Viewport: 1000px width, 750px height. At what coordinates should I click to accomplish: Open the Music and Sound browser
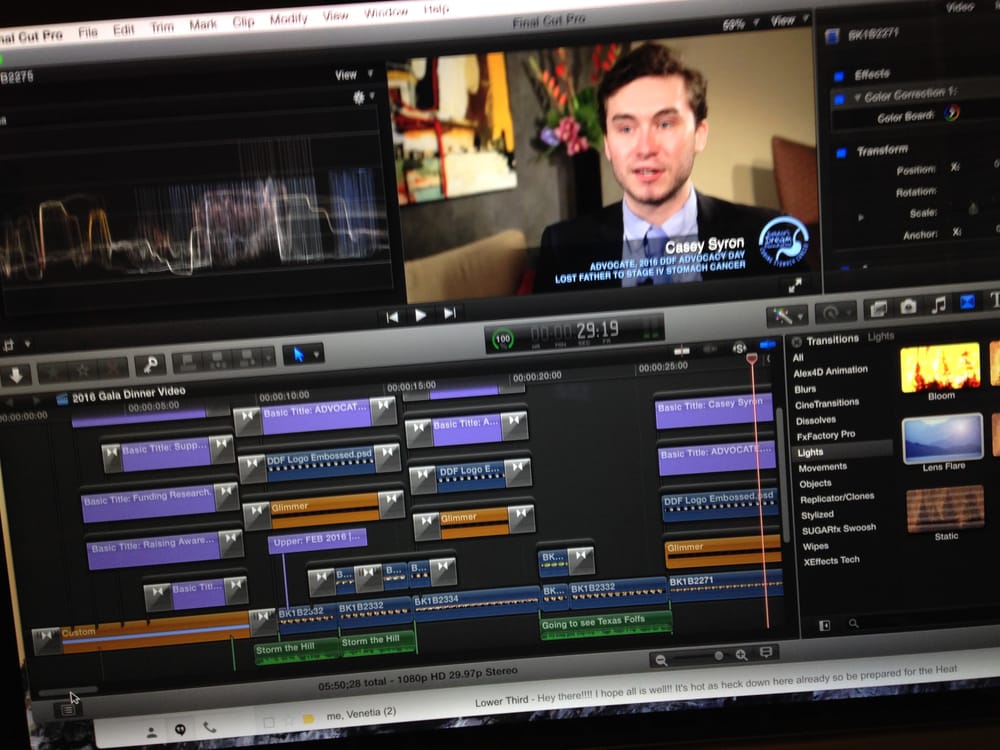click(938, 305)
